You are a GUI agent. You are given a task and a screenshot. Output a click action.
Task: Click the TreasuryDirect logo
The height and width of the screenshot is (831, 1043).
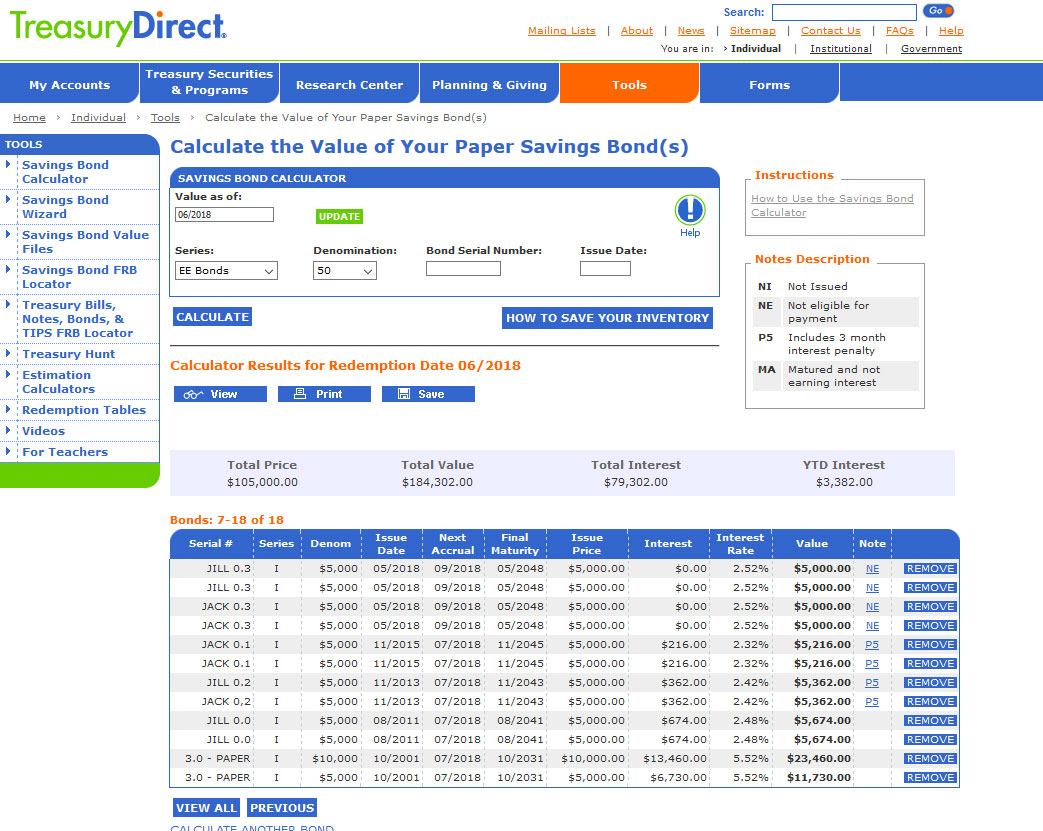tap(118, 28)
